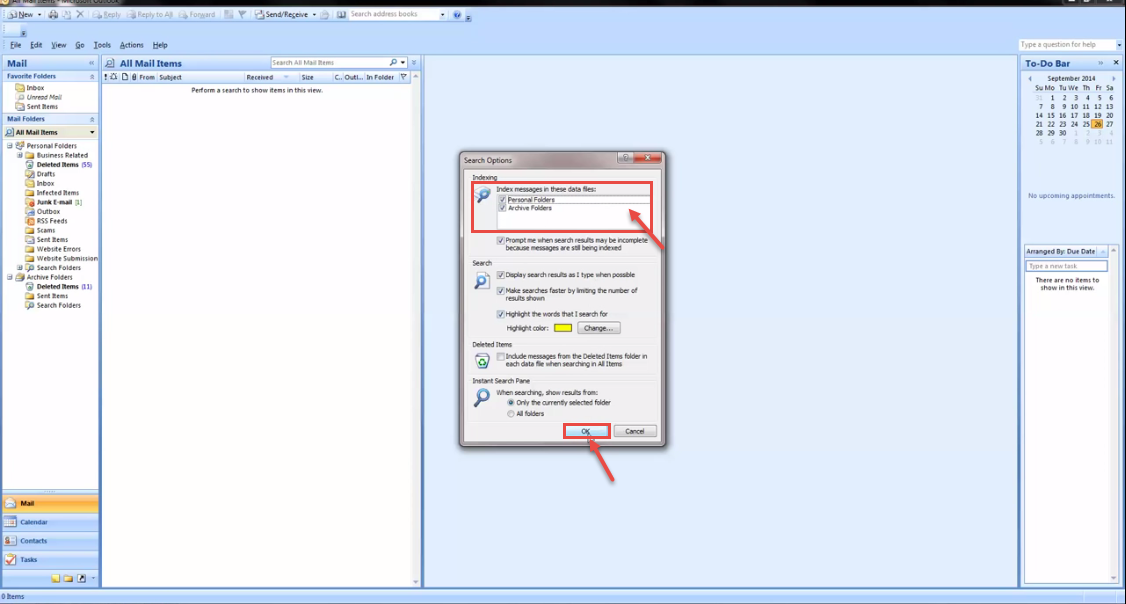Open the Tools menu

[102, 45]
